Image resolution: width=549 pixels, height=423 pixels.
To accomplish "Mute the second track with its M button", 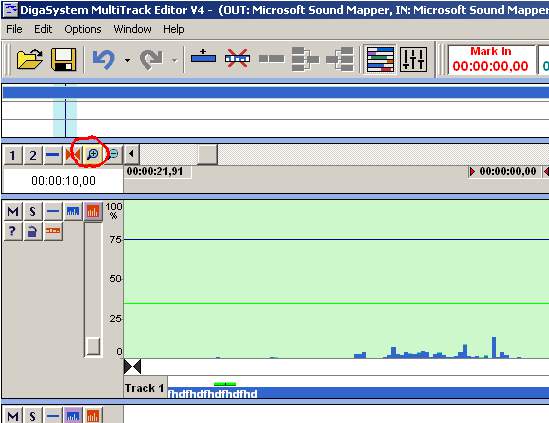I will [x=13, y=415].
